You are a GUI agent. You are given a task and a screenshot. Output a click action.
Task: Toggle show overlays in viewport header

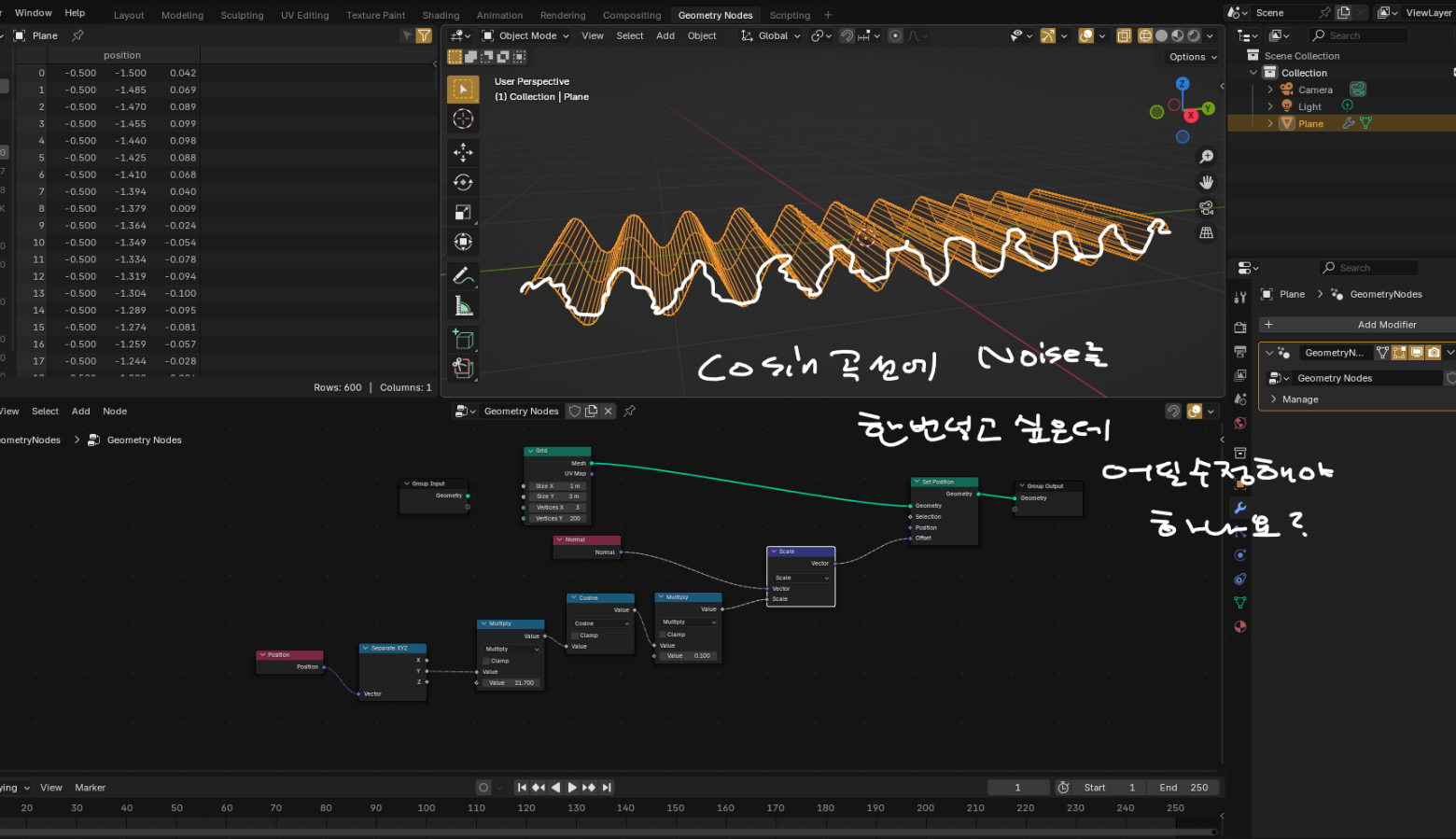click(1085, 35)
